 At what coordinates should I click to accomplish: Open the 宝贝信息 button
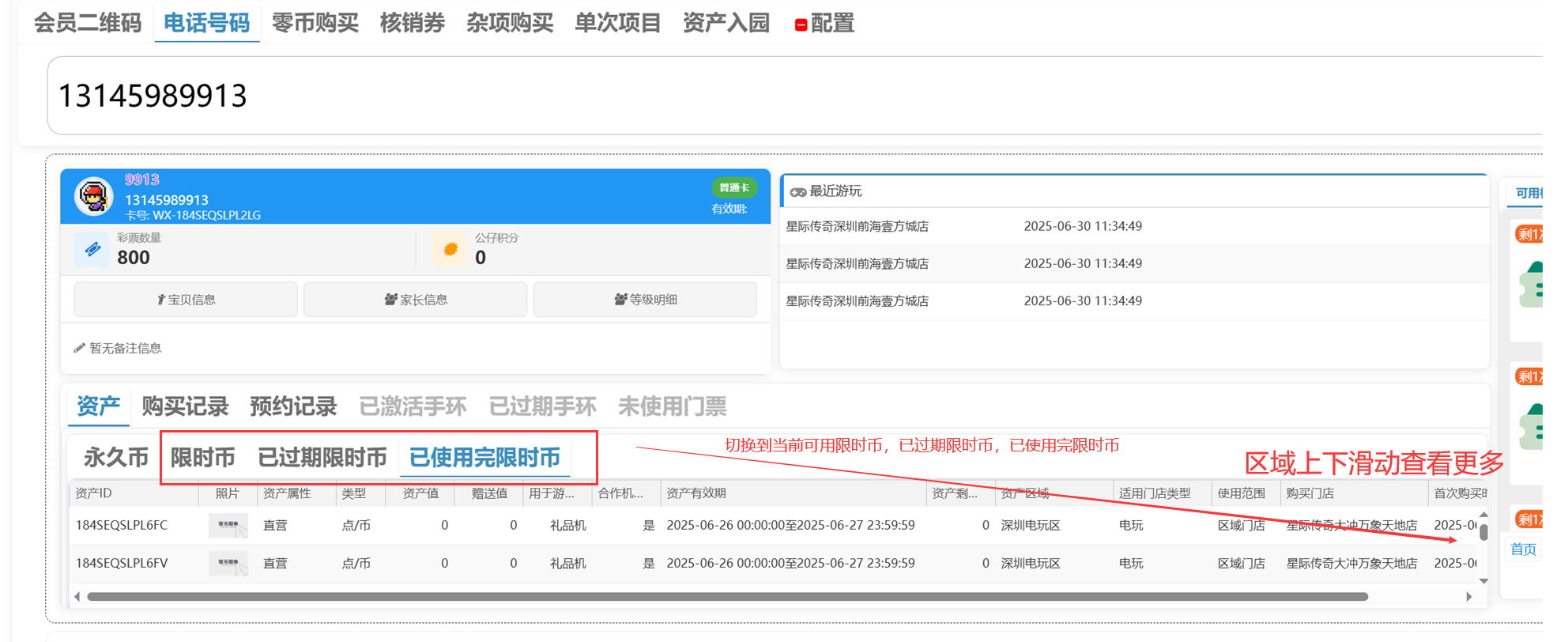(x=186, y=300)
